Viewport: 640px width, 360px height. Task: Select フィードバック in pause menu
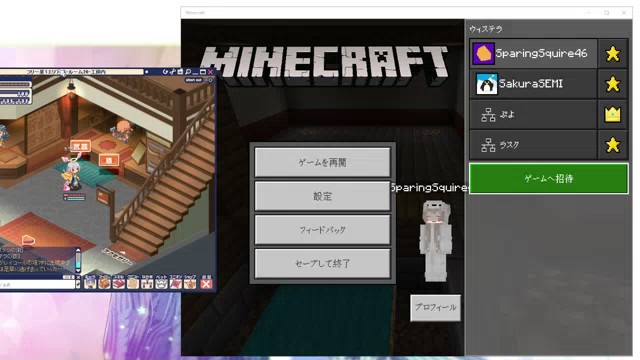coord(322,230)
